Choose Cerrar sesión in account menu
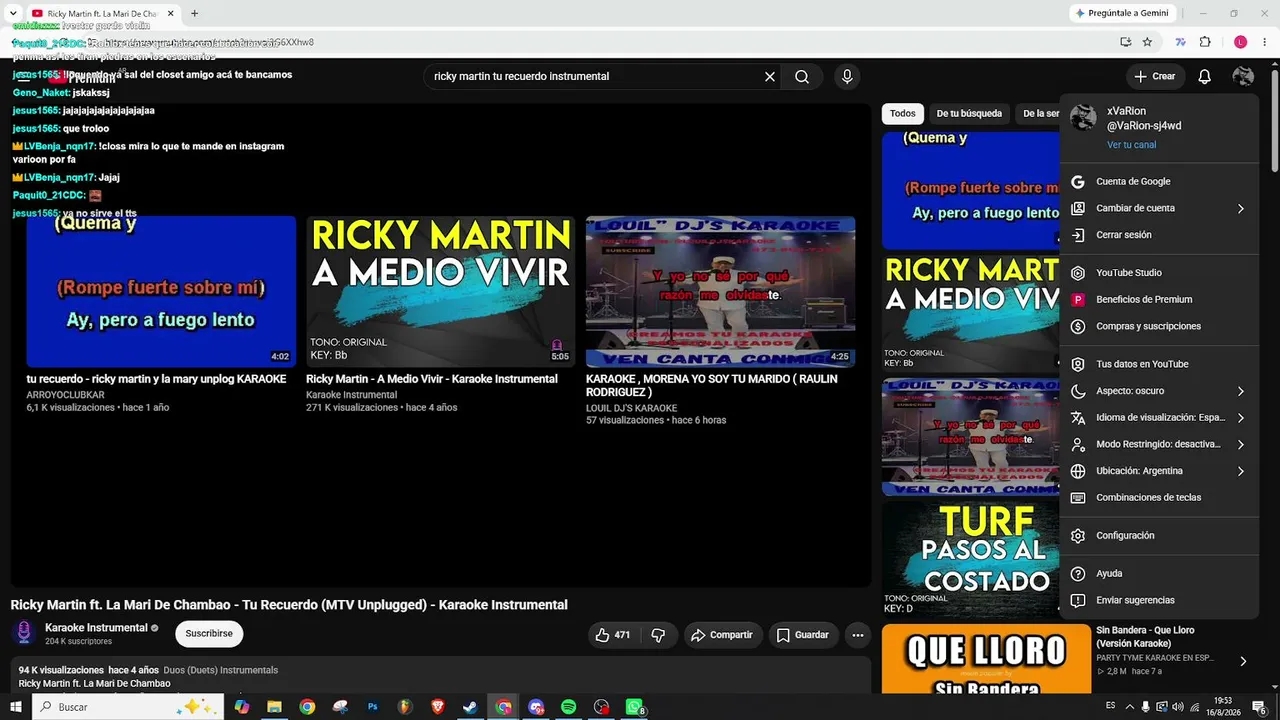This screenshot has height=720, width=1280. click(1159, 235)
